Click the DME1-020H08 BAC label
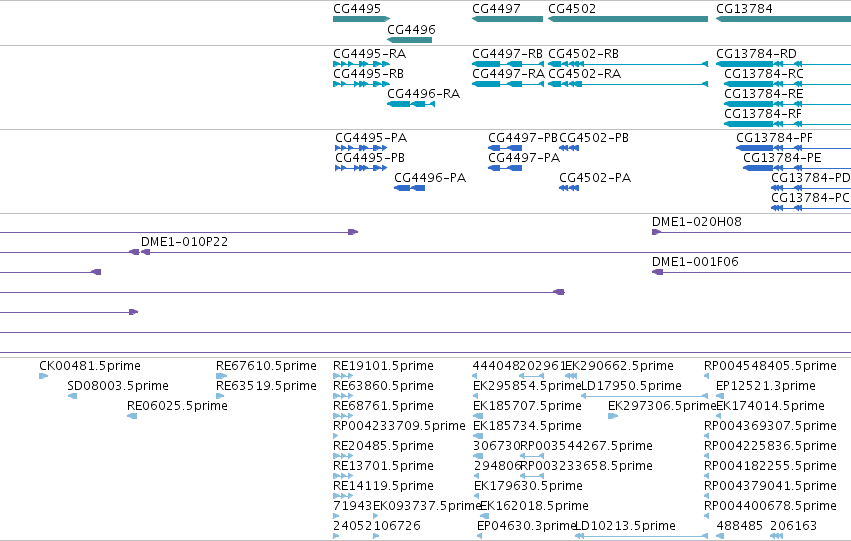Image resolution: width=851 pixels, height=541 pixels. tap(697, 222)
